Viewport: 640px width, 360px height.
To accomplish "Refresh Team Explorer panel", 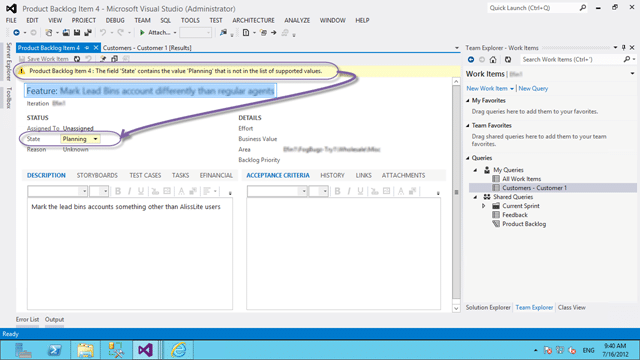I will coord(508,60).
